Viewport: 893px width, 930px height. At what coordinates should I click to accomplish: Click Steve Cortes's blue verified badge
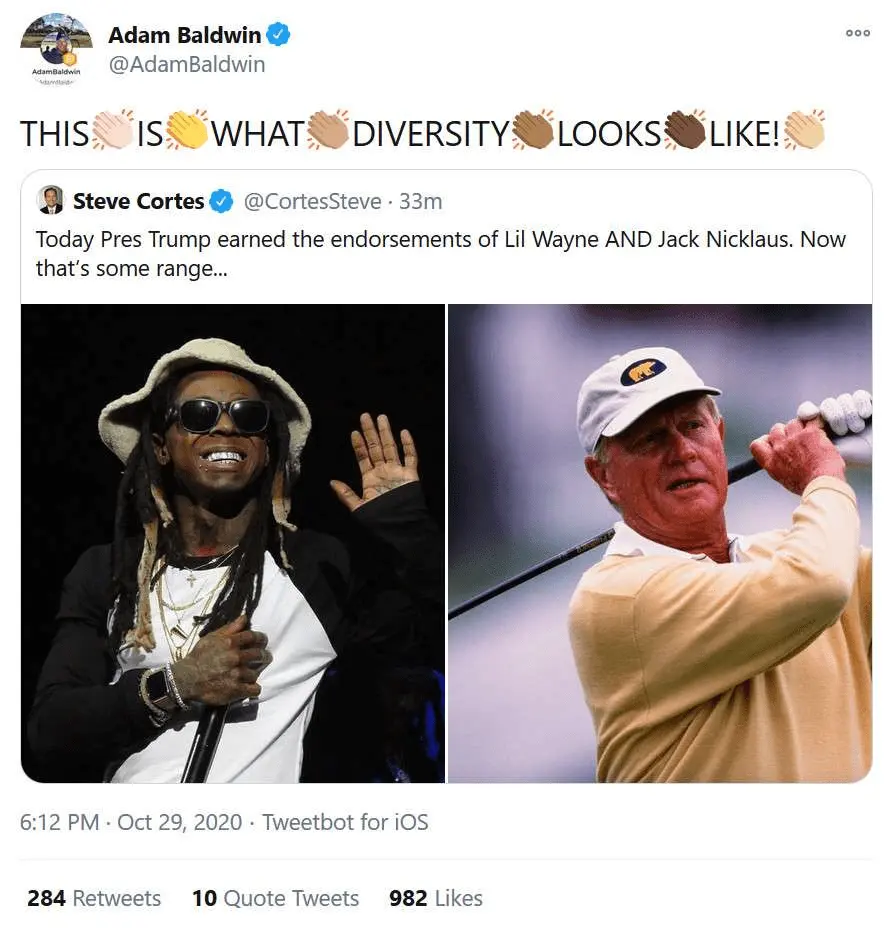tap(222, 201)
